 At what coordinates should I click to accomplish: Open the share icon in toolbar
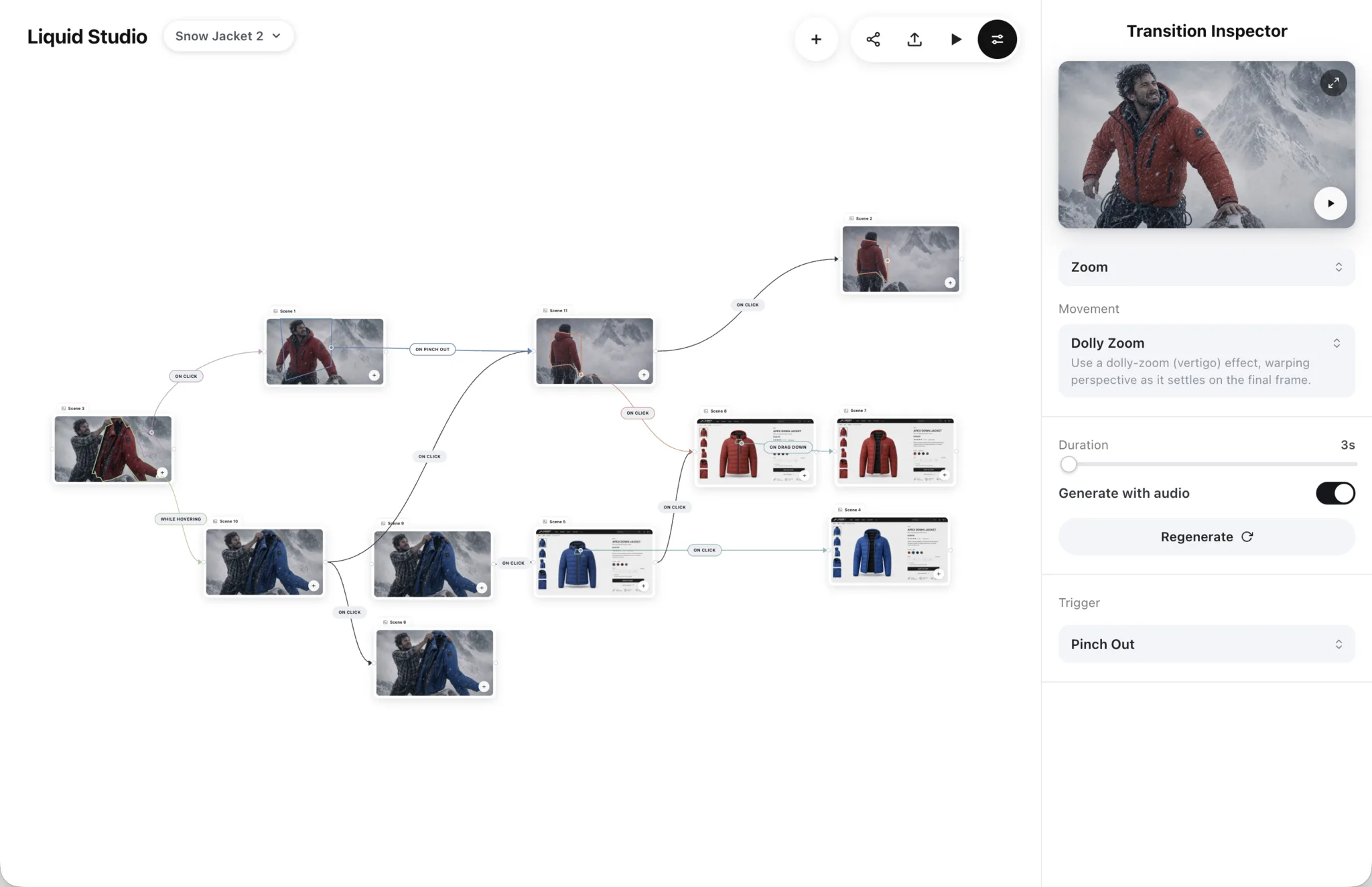click(873, 40)
